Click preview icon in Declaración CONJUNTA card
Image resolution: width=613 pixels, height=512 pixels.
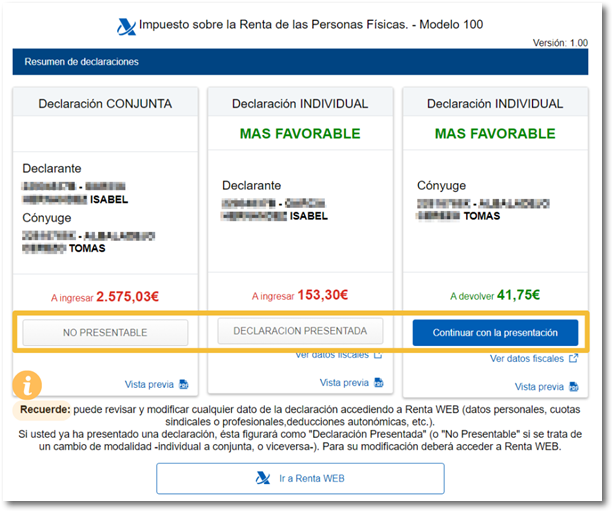point(183,384)
